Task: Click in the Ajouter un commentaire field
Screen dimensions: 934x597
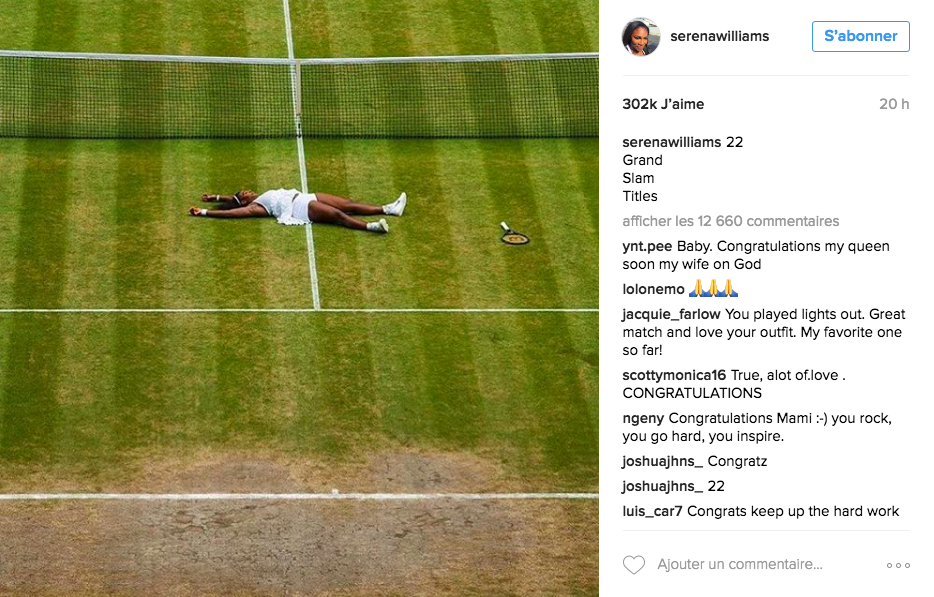Action: coord(740,564)
